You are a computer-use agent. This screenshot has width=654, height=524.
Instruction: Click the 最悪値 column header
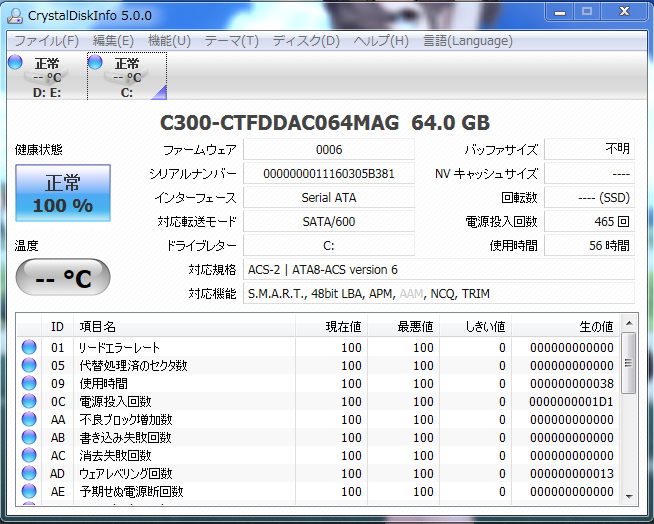point(404,326)
